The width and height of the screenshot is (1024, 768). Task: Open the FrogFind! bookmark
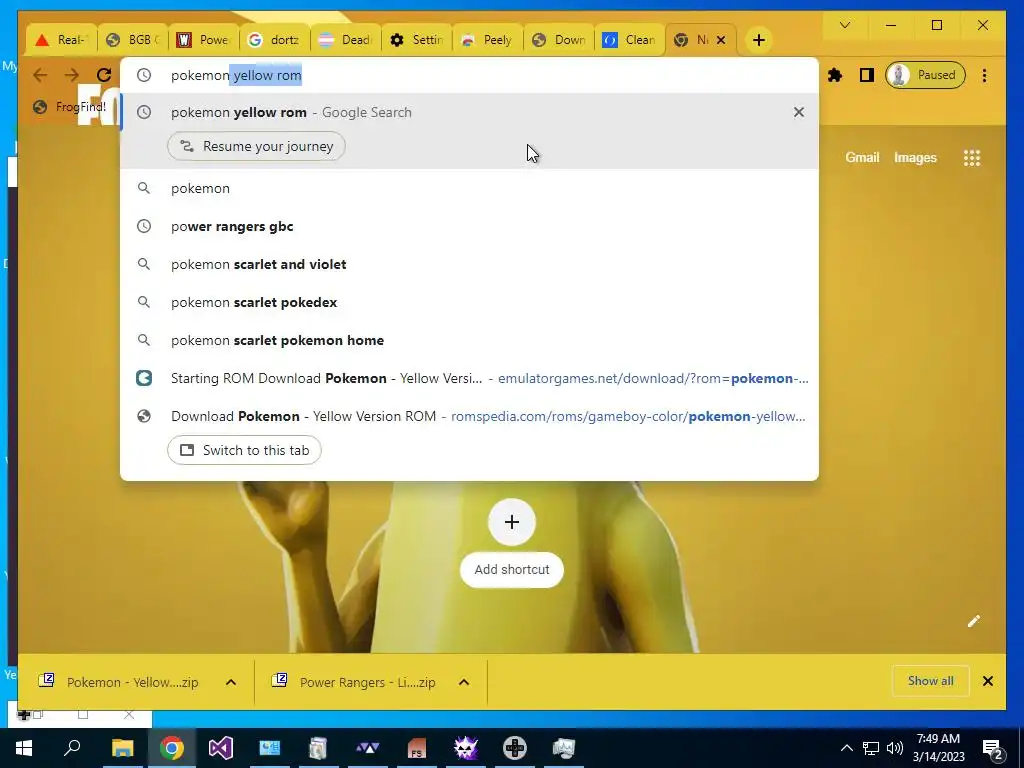point(70,106)
